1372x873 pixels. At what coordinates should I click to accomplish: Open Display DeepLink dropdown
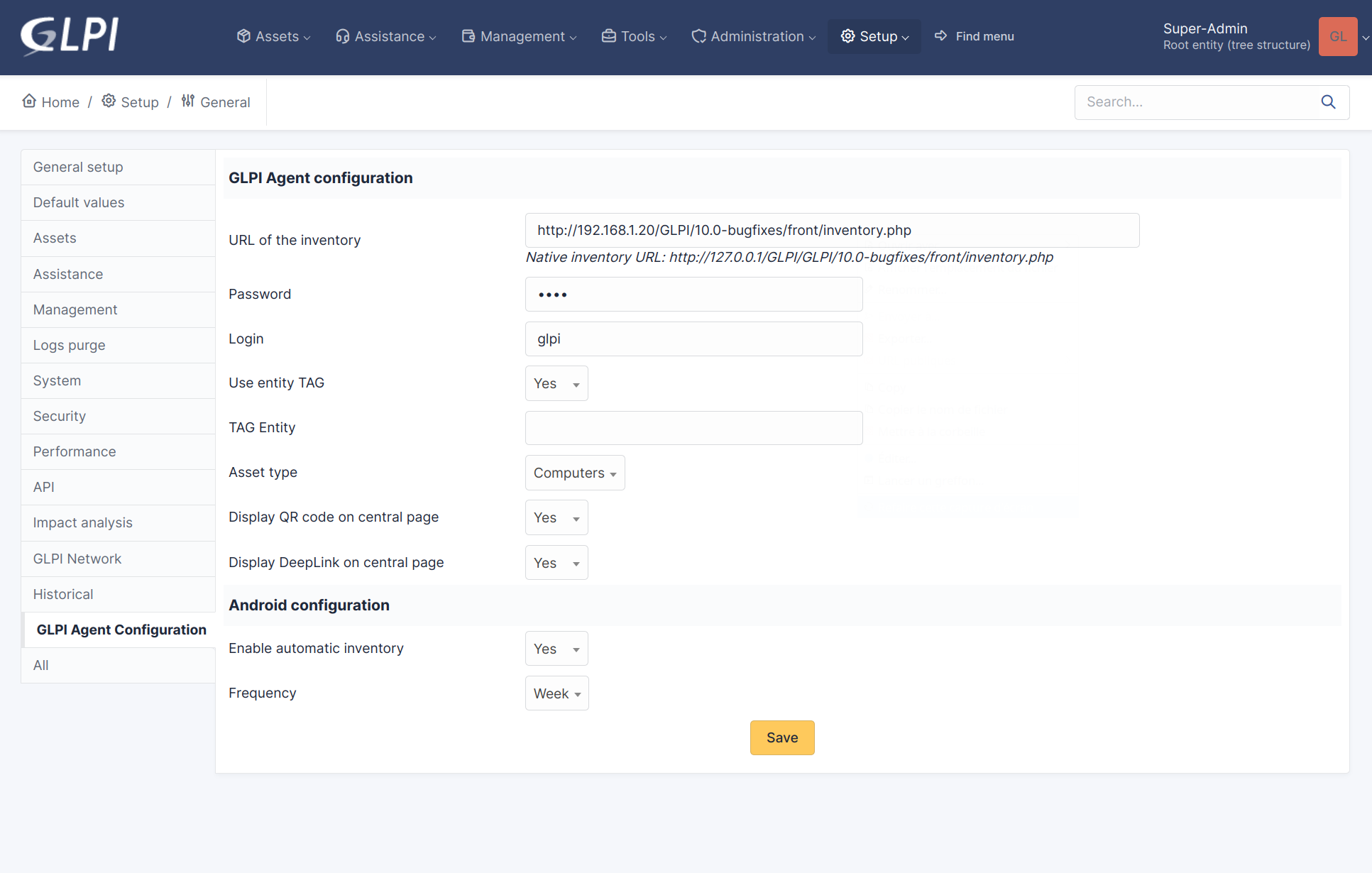pyautogui.click(x=556, y=563)
